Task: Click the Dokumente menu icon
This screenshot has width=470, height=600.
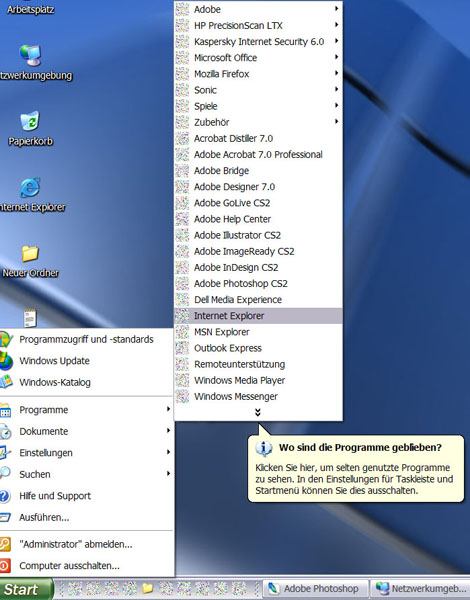Action: pos(5,431)
